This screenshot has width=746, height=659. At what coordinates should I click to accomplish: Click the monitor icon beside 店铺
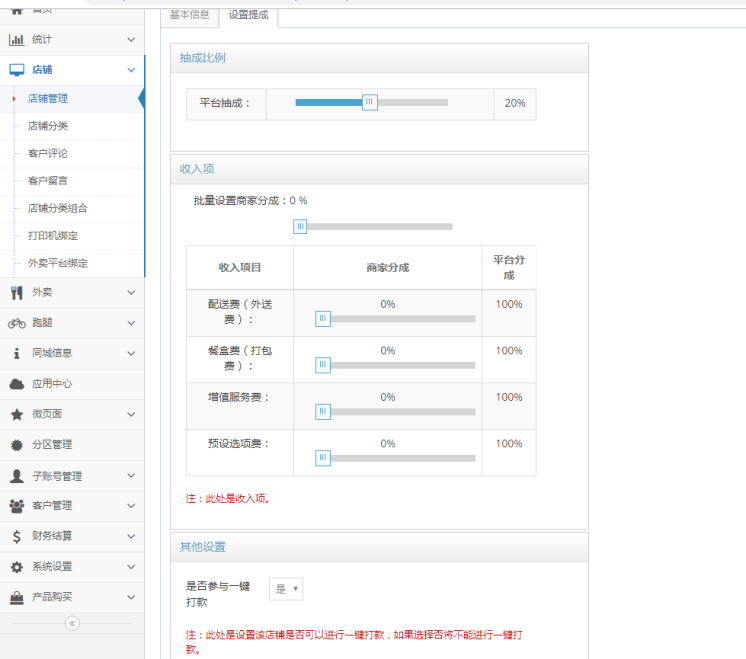tap(16, 70)
